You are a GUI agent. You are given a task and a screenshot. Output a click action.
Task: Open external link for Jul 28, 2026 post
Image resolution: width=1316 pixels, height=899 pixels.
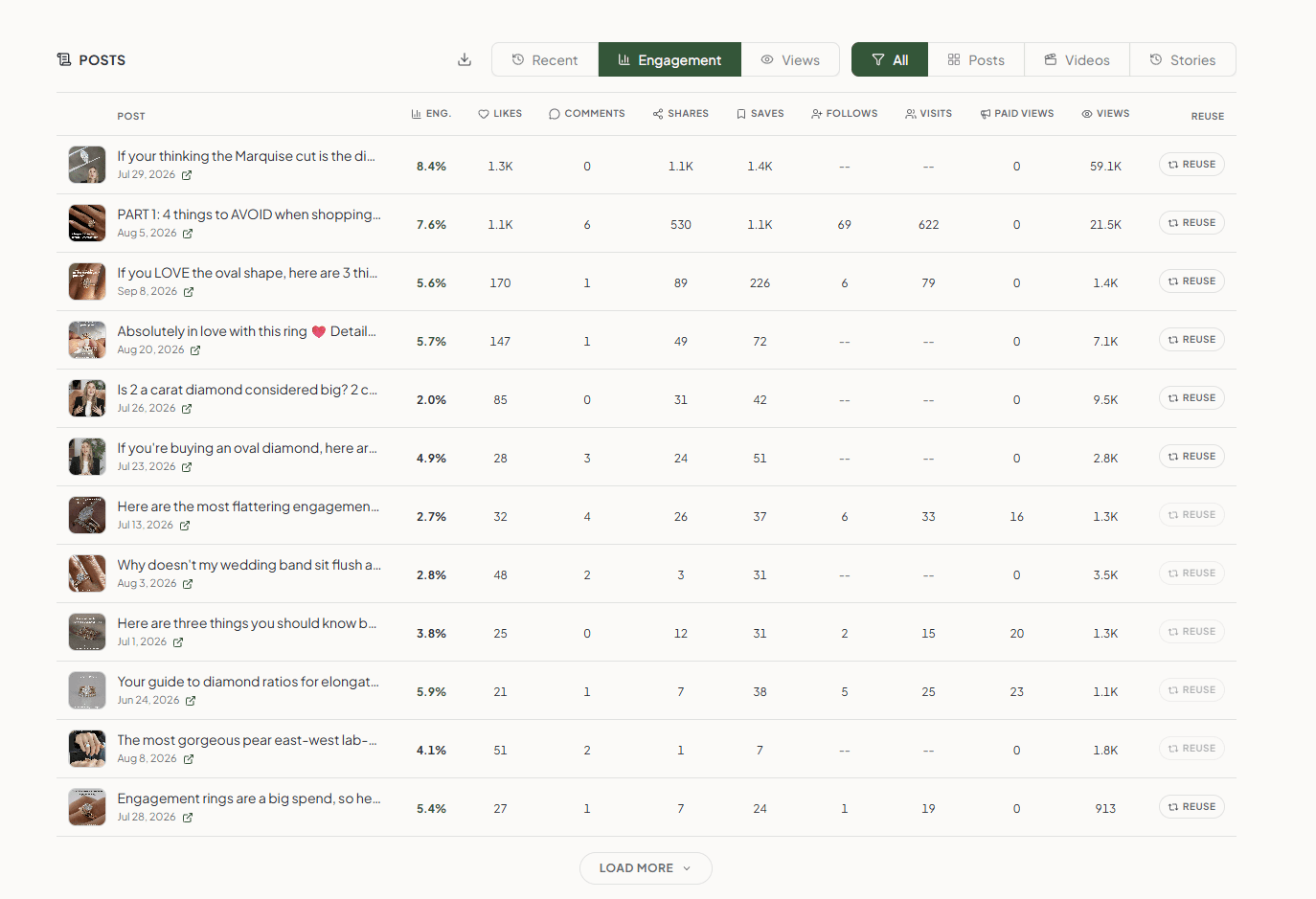pos(188,818)
